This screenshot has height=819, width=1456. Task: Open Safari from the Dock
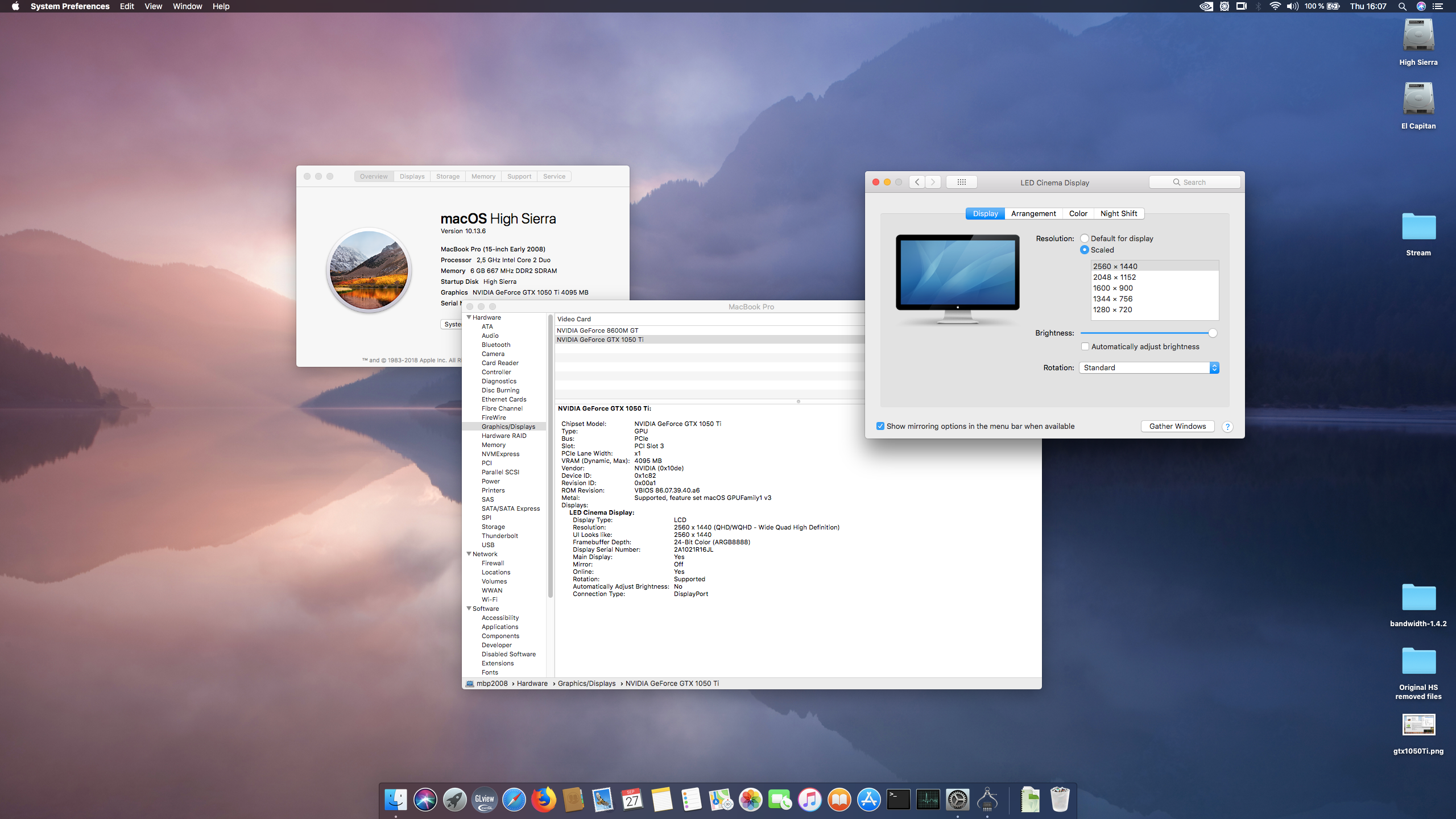pyautogui.click(x=514, y=800)
